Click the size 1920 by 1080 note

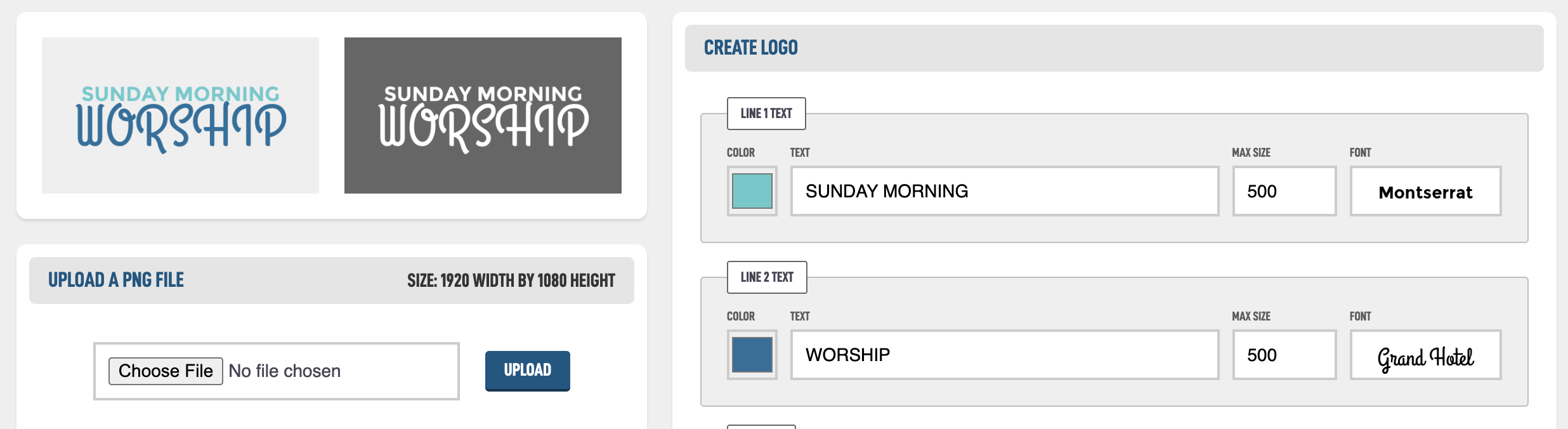click(x=511, y=280)
